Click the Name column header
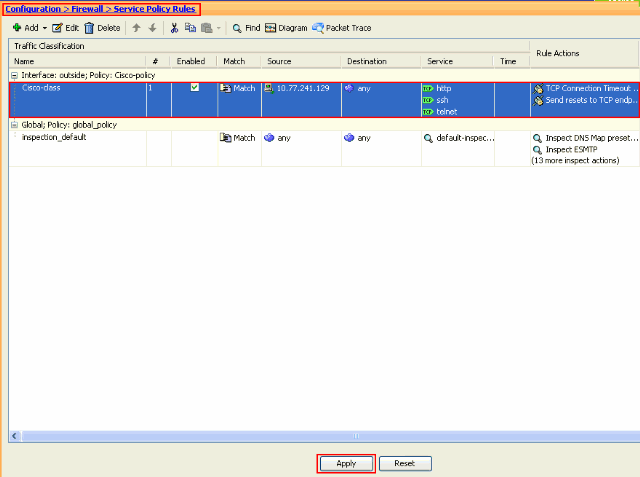Screen dimensions: 640x477 click(77, 61)
